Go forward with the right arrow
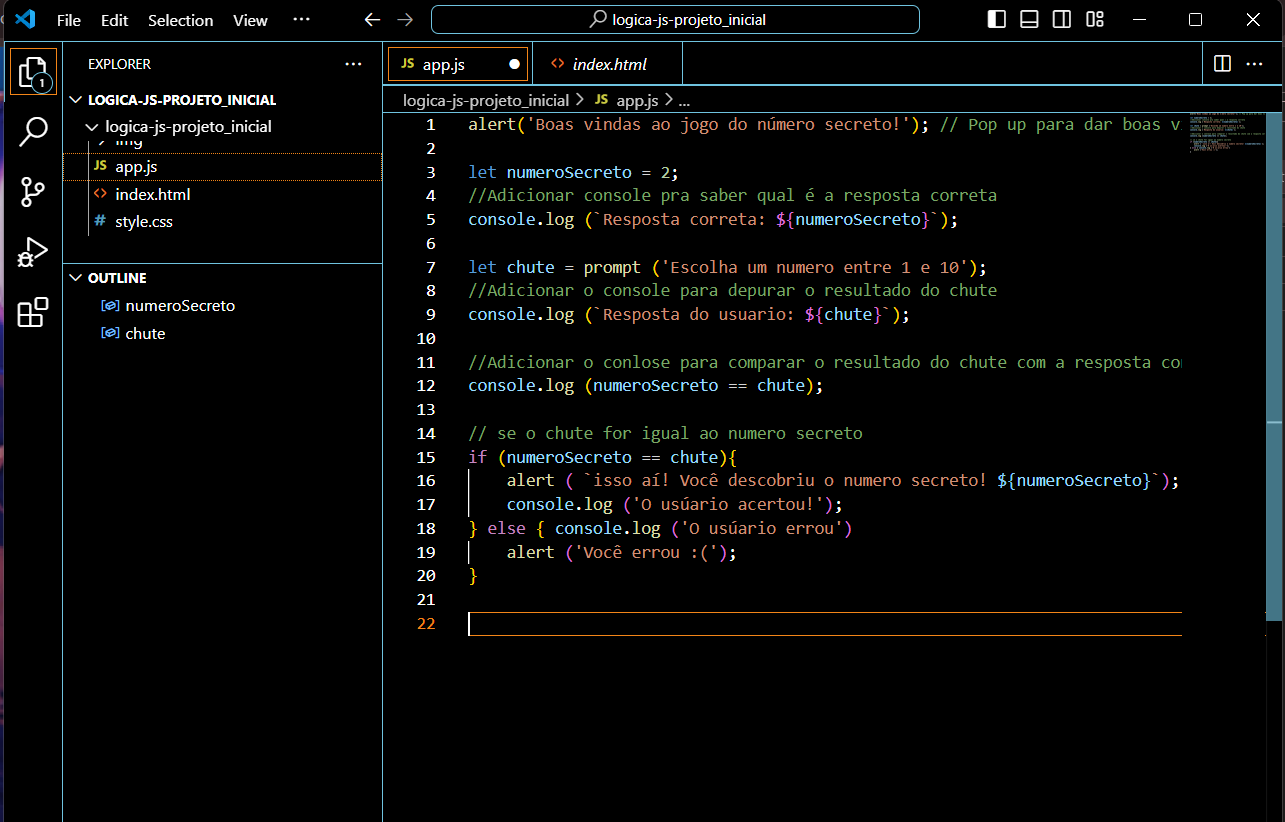 (x=405, y=20)
